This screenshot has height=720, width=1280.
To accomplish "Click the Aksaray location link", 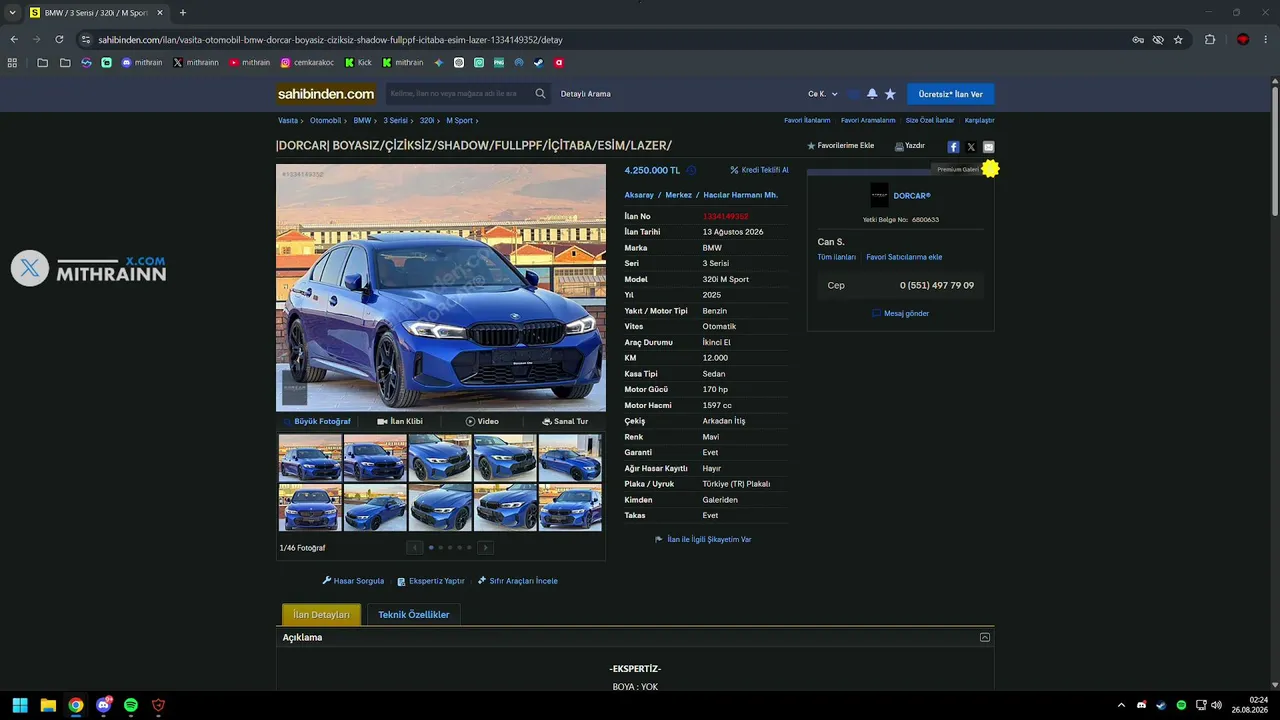I will click(x=639, y=195).
